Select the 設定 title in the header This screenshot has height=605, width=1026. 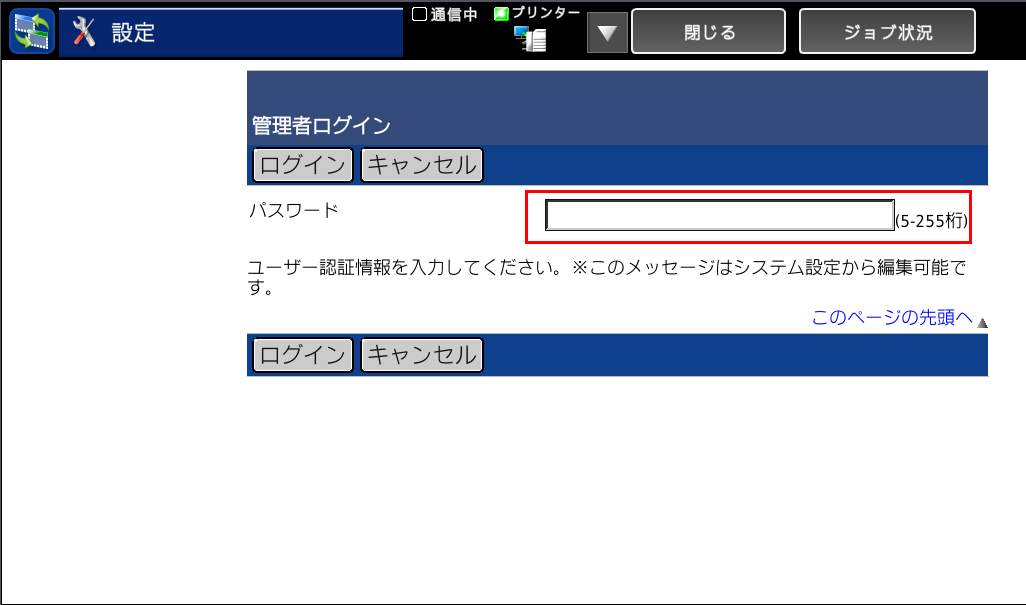tap(134, 33)
